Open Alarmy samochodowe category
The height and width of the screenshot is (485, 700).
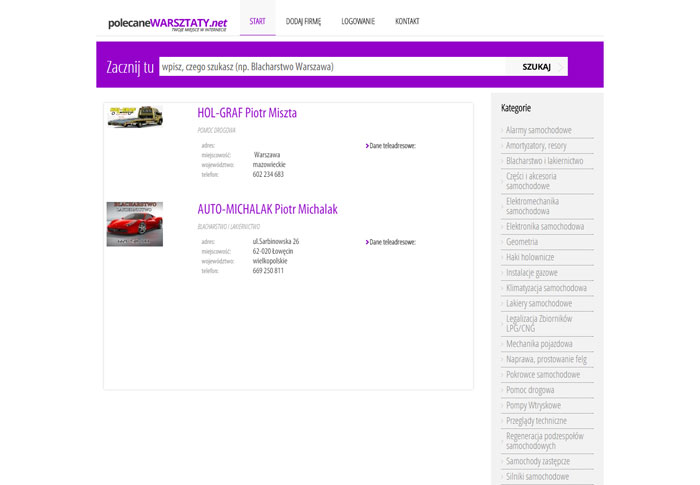(538, 130)
